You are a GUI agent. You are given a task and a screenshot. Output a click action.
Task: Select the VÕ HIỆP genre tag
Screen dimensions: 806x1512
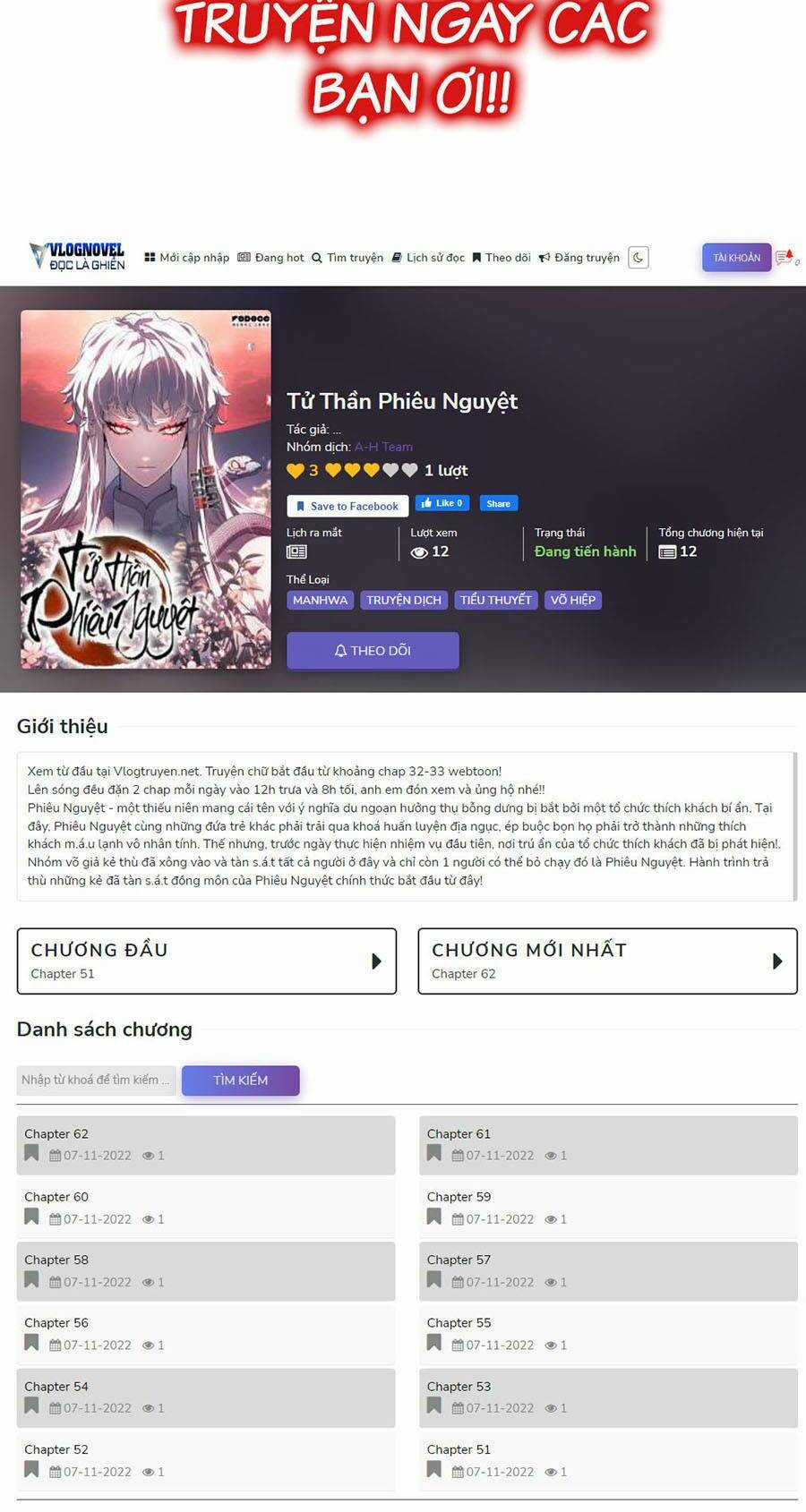(x=573, y=600)
